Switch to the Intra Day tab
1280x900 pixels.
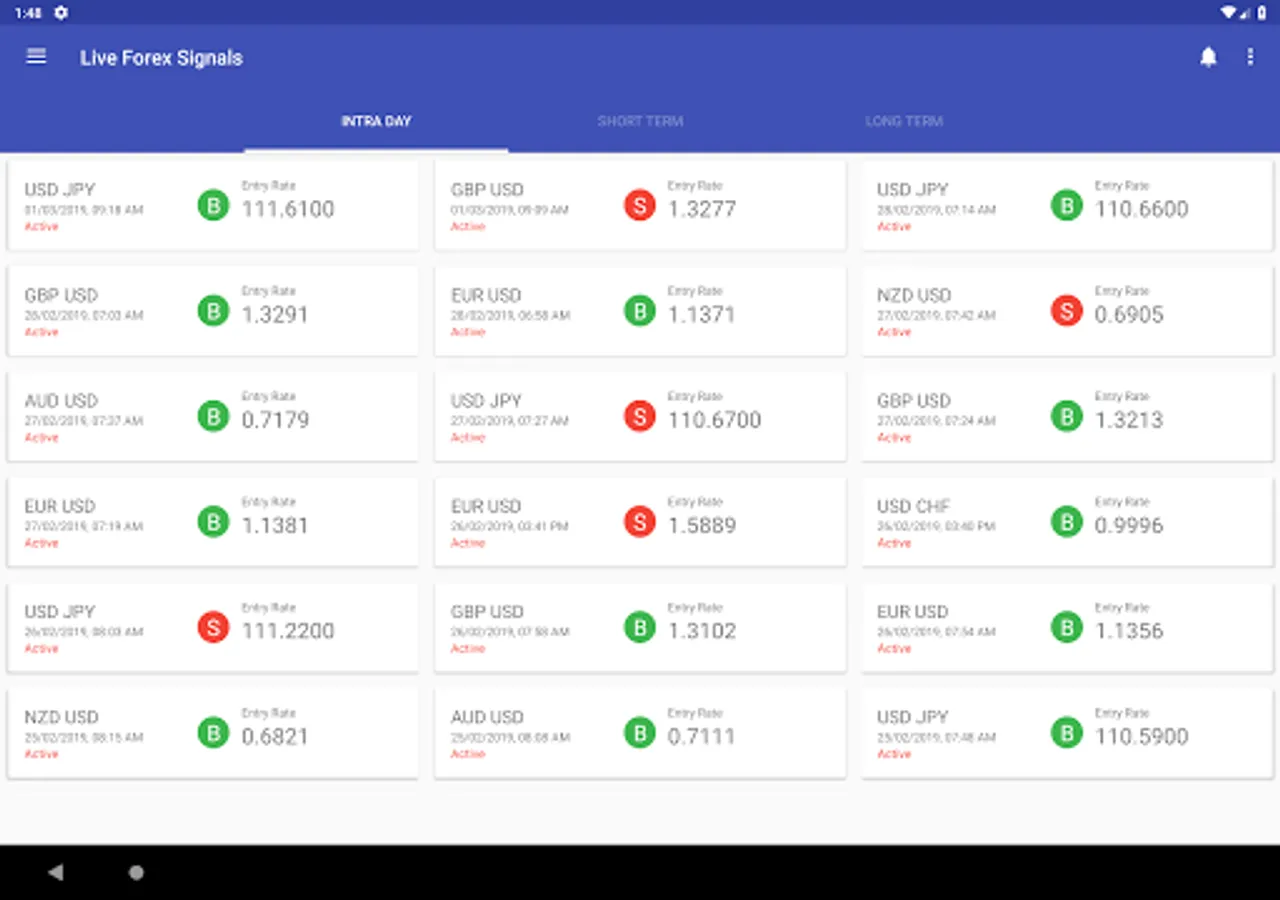pos(376,121)
